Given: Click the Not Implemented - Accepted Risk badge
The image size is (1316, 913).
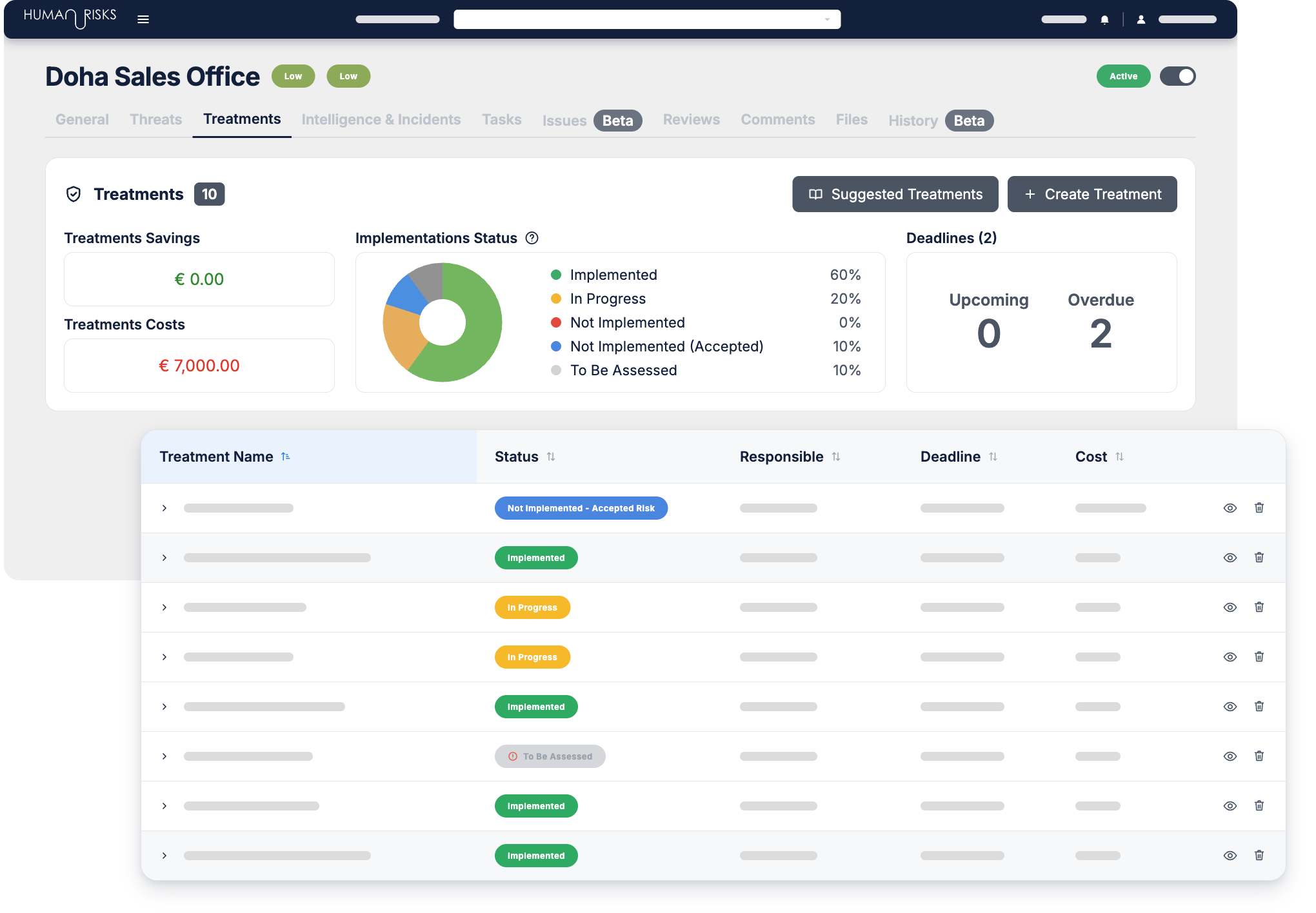Looking at the screenshot, I should 581,508.
